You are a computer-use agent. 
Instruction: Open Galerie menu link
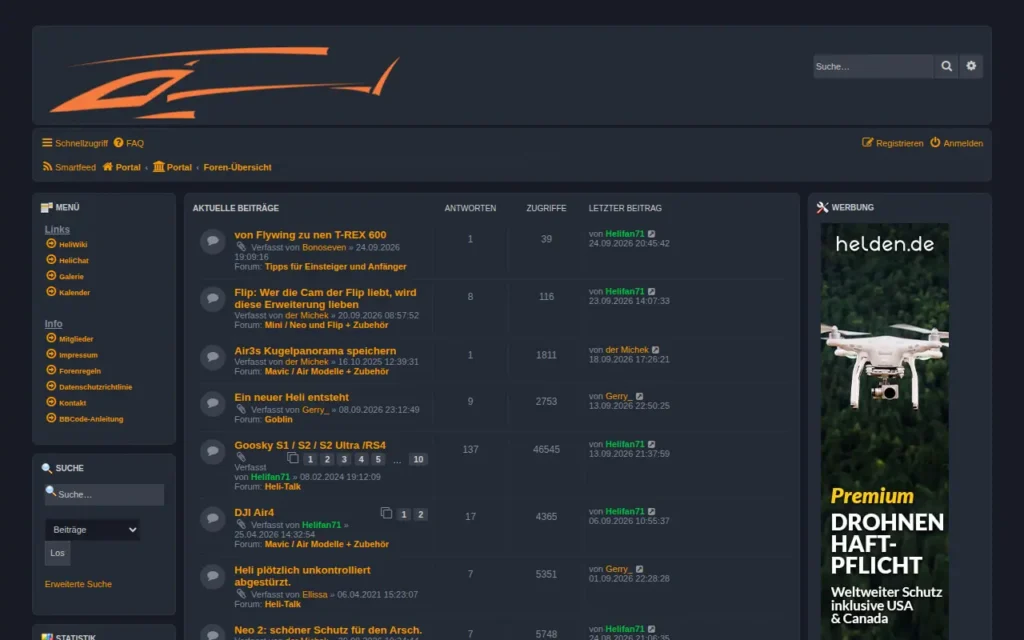pos(65,276)
